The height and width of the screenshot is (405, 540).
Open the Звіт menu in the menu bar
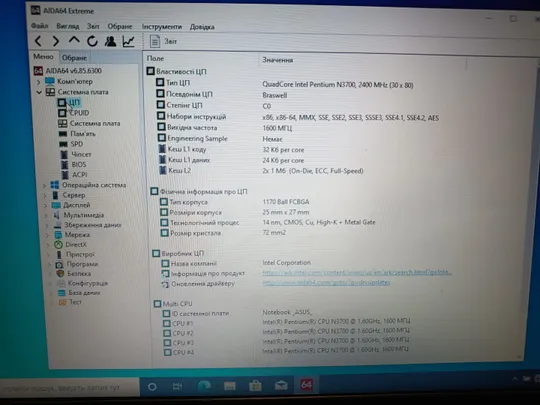(x=93, y=26)
